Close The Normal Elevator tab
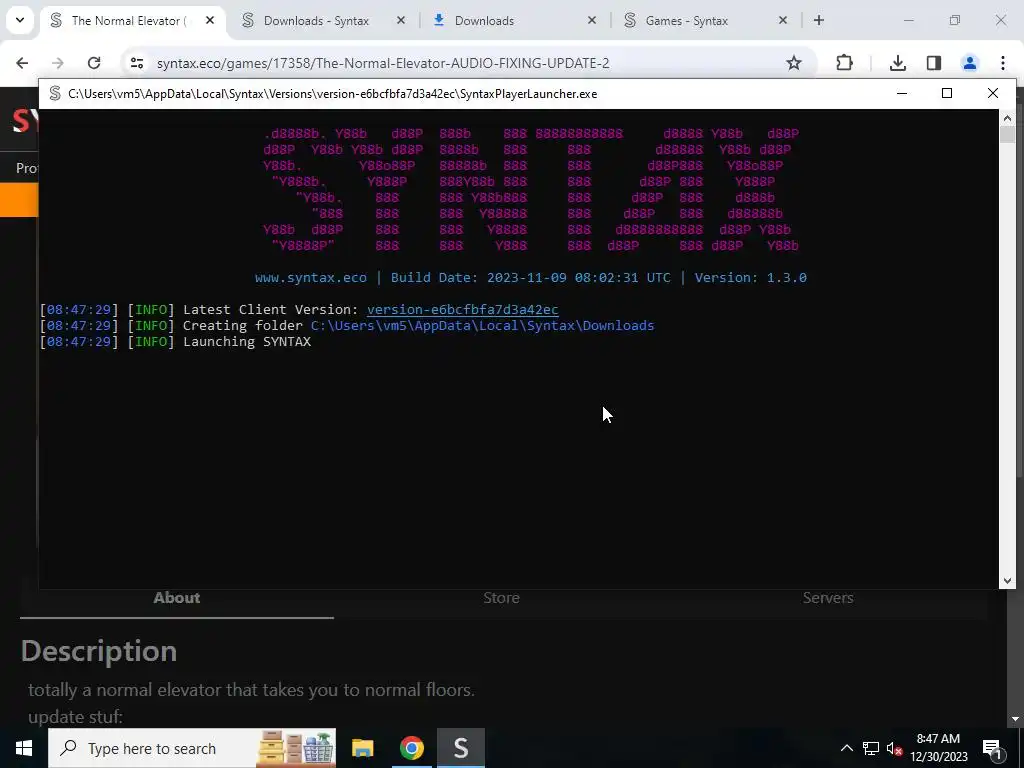 pyautogui.click(x=210, y=21)
